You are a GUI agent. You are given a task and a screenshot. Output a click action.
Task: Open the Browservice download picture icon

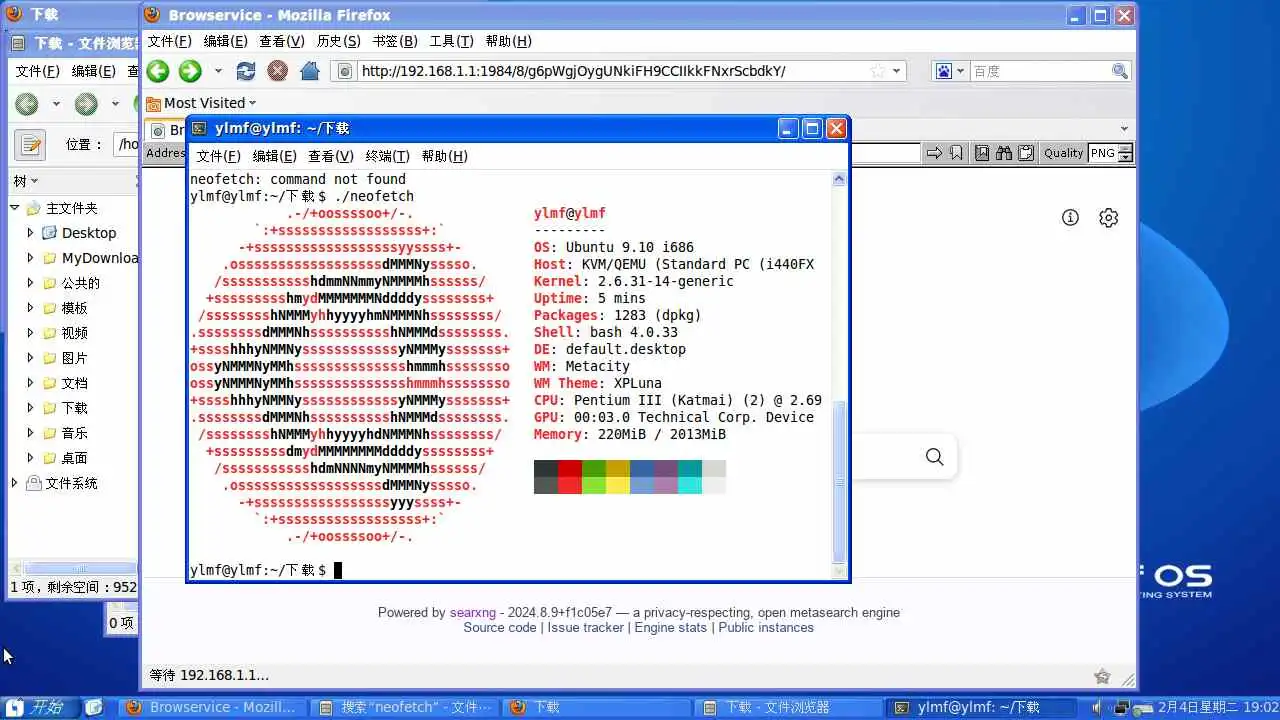pyautogui.click(x=982, y=153)
